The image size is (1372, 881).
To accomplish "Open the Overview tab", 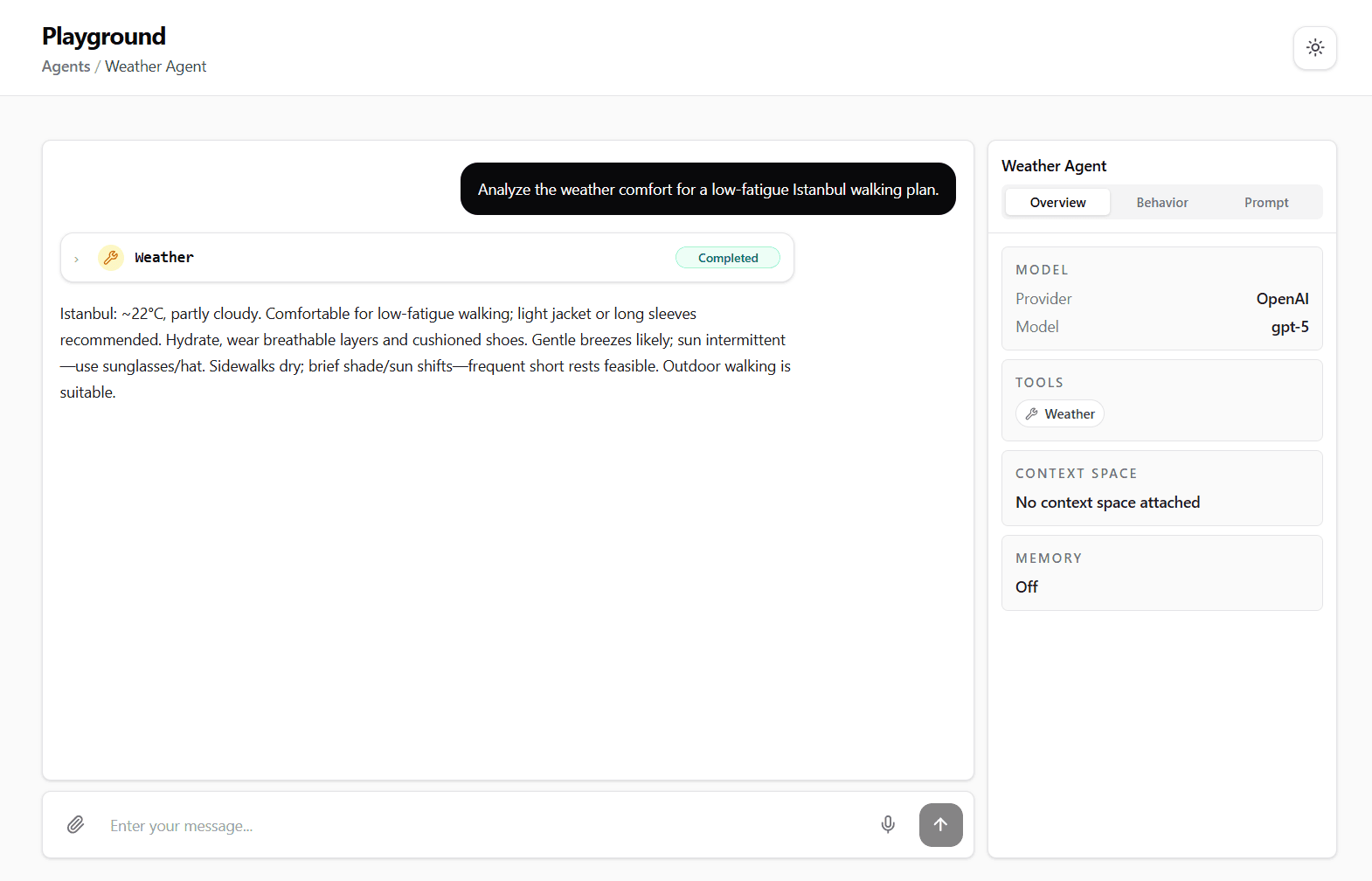I will coord(1057,202).
